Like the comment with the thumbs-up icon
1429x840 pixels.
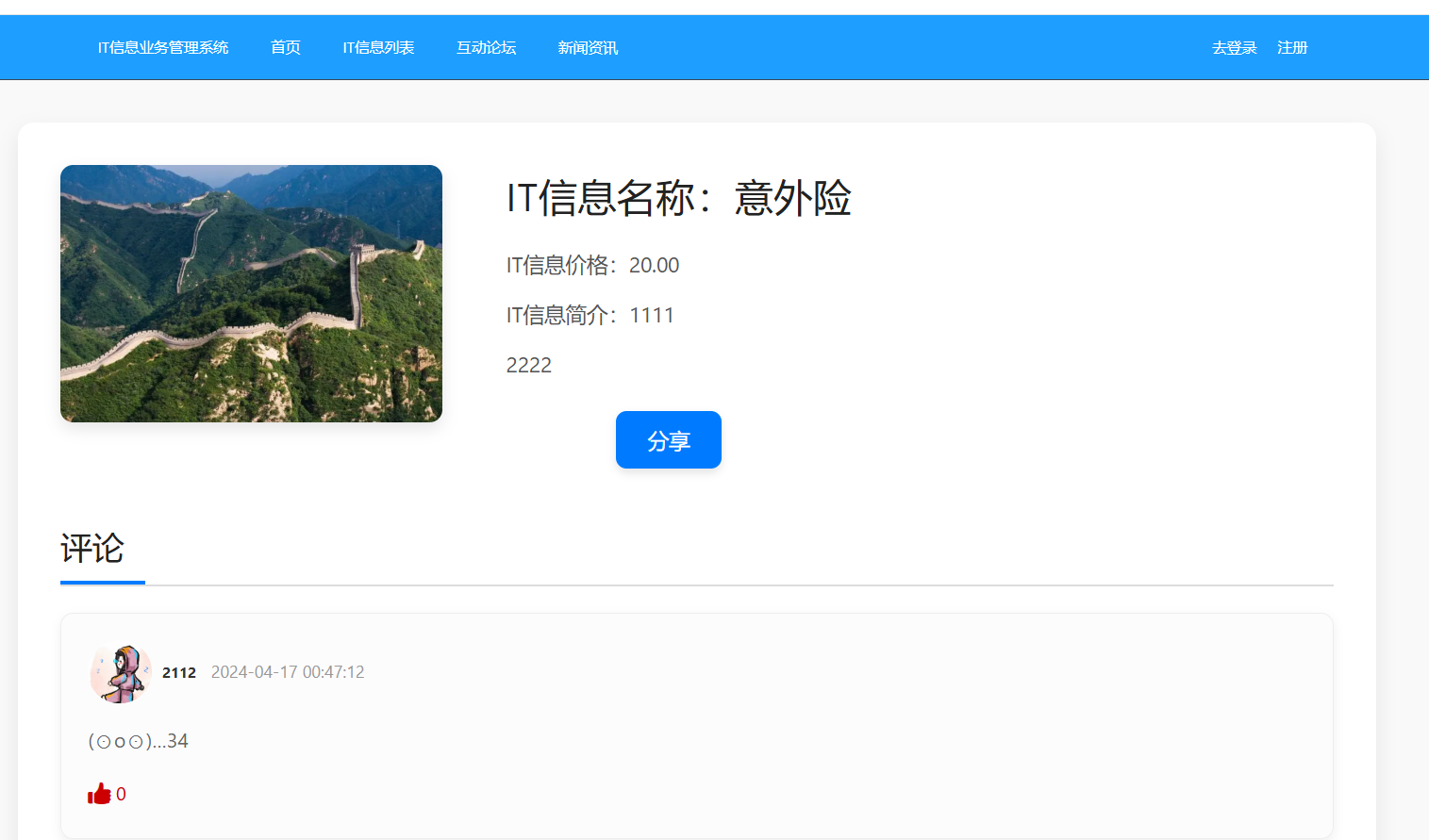pyautogui.click(x=99, y=794)
